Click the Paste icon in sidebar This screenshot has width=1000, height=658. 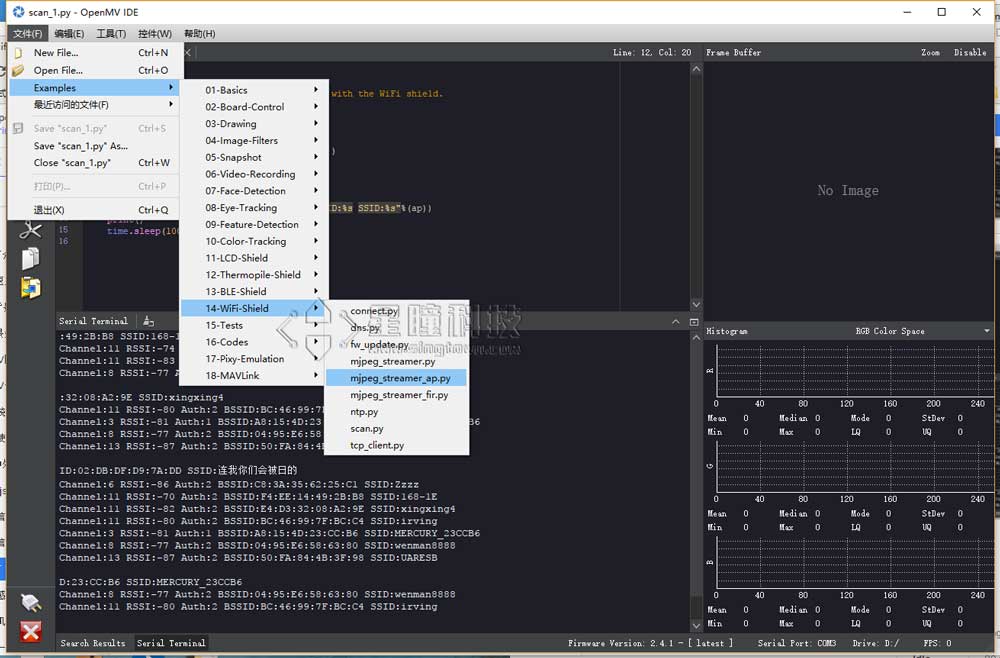point(30,288)
